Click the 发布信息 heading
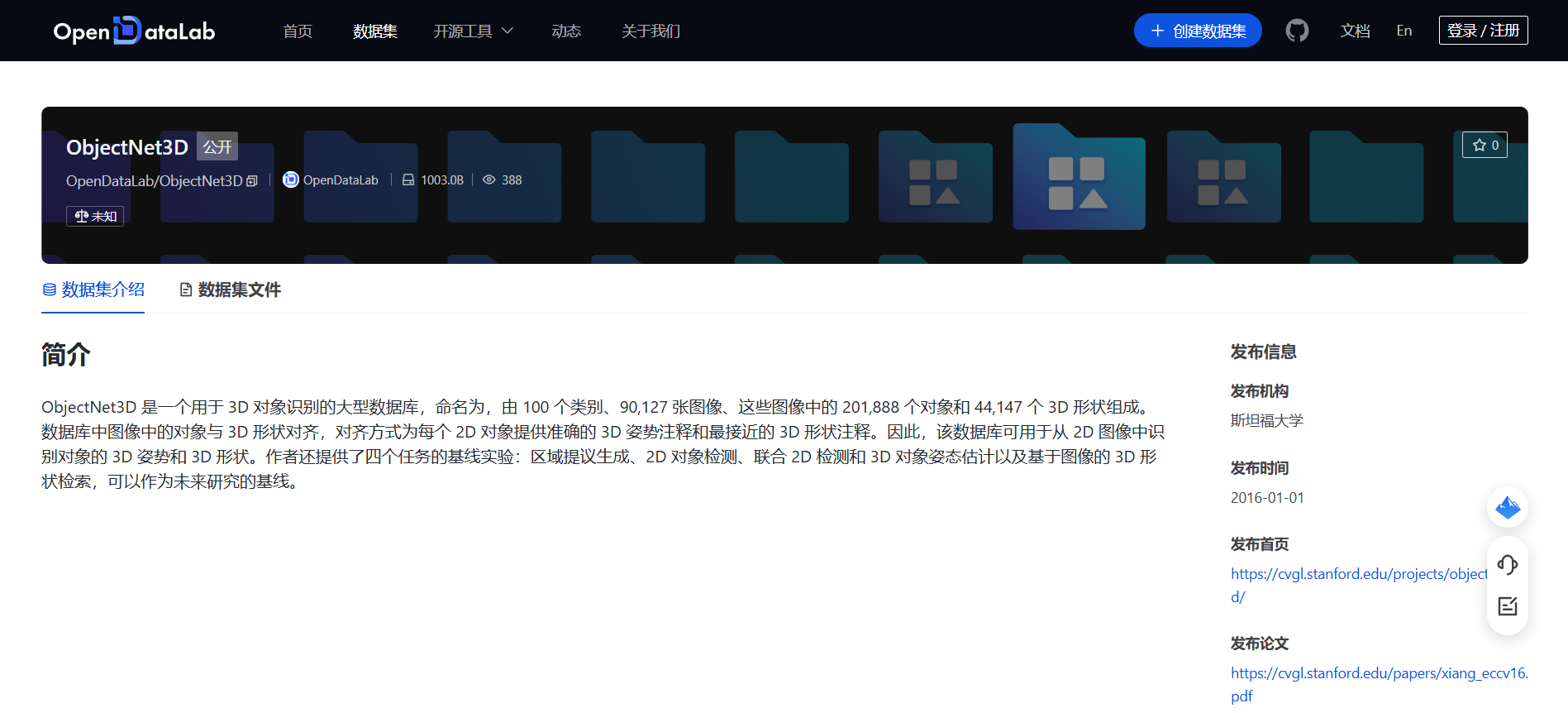Viewport: 1568px width, 713px height. point(1263,352)
